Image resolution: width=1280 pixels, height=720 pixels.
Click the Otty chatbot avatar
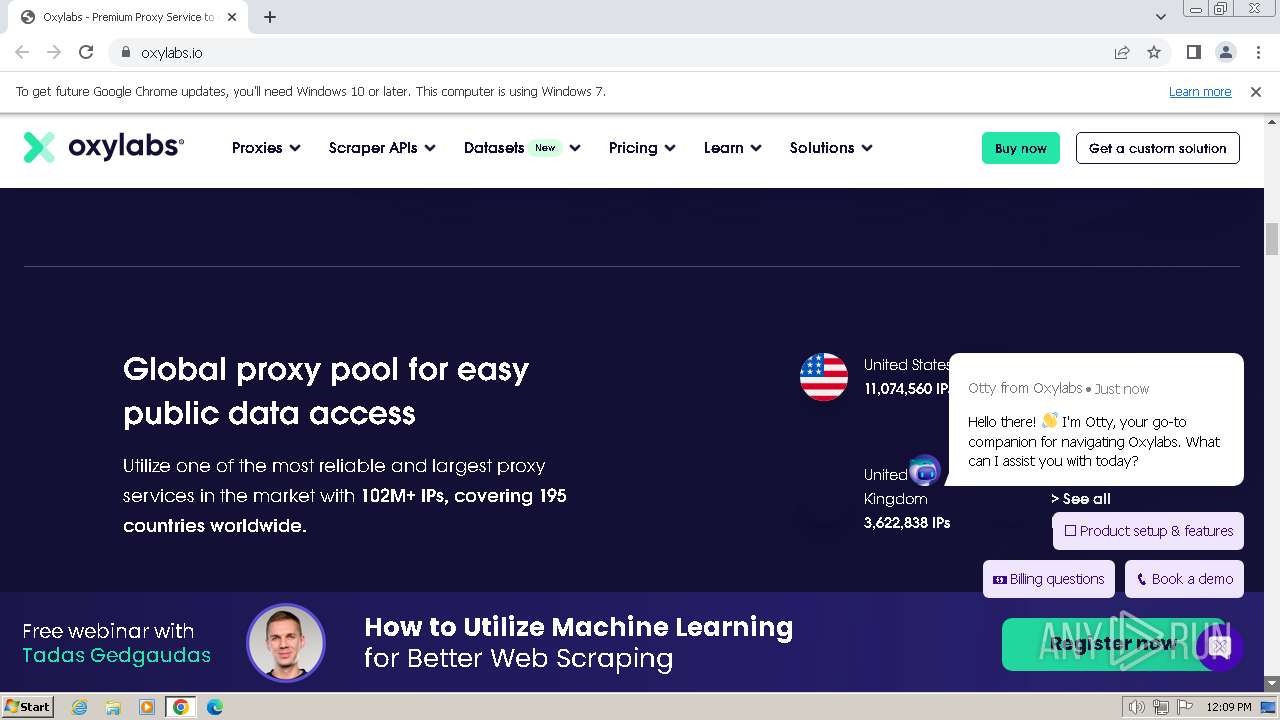(925, 469)
